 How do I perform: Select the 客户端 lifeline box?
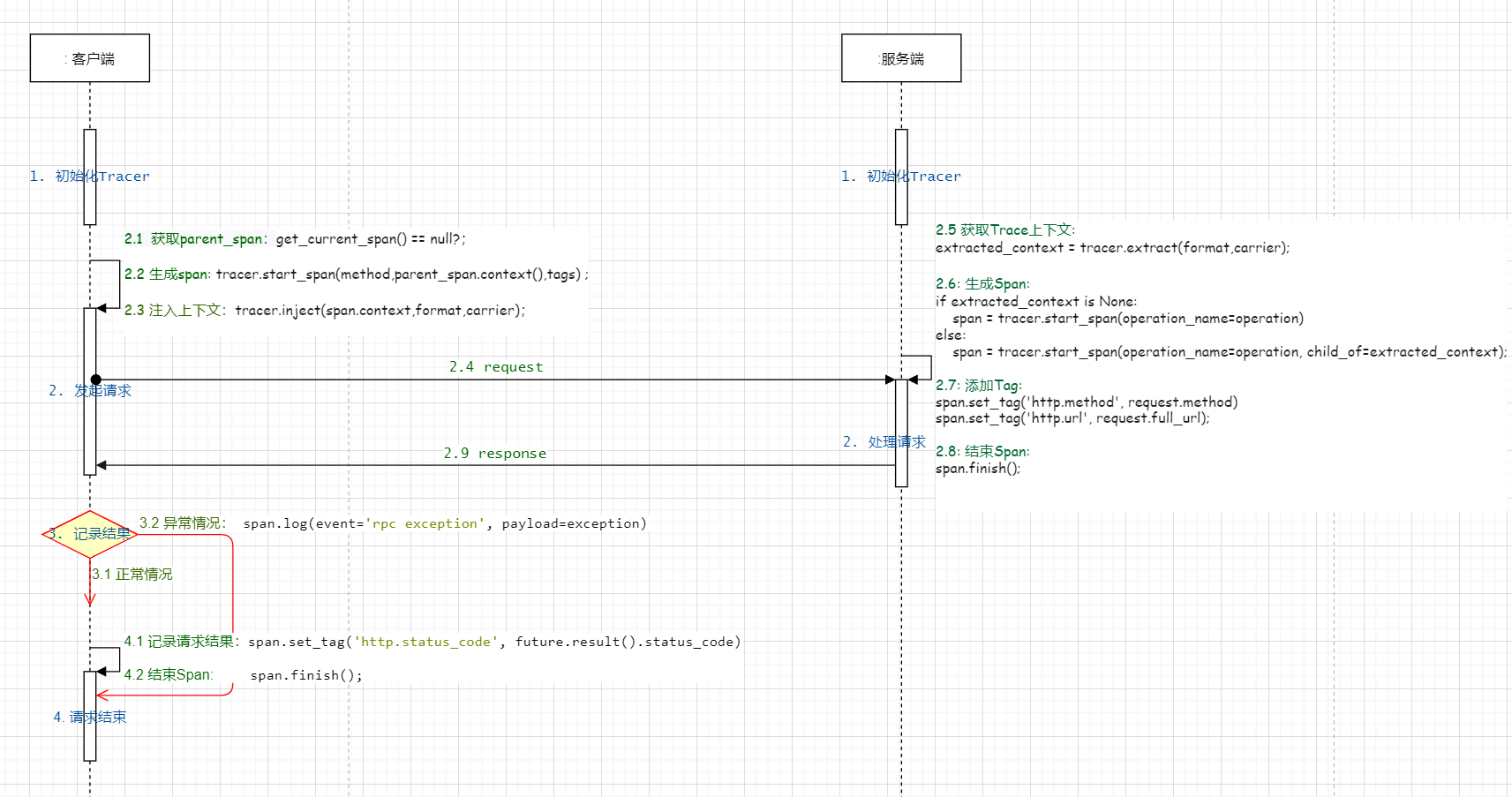[x=88, y=56]
